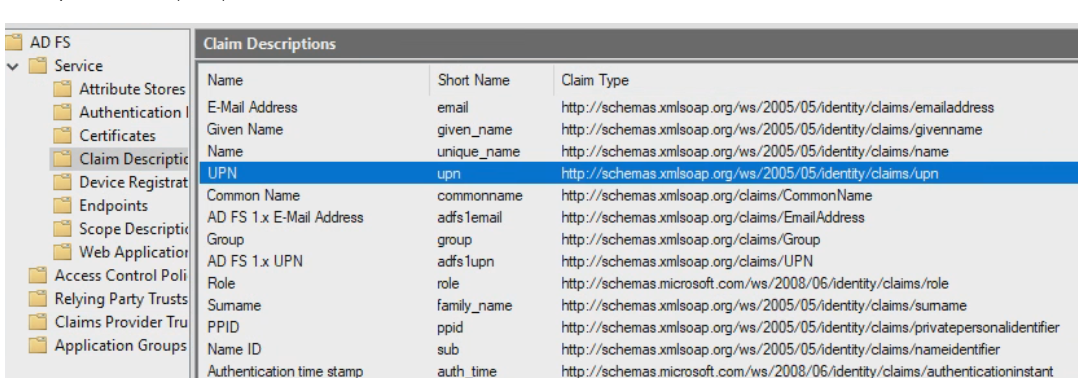The height and width of the screenshot is (378, 1078).
Task: Select the Authentication time stamp row
Action: (639, 371)
